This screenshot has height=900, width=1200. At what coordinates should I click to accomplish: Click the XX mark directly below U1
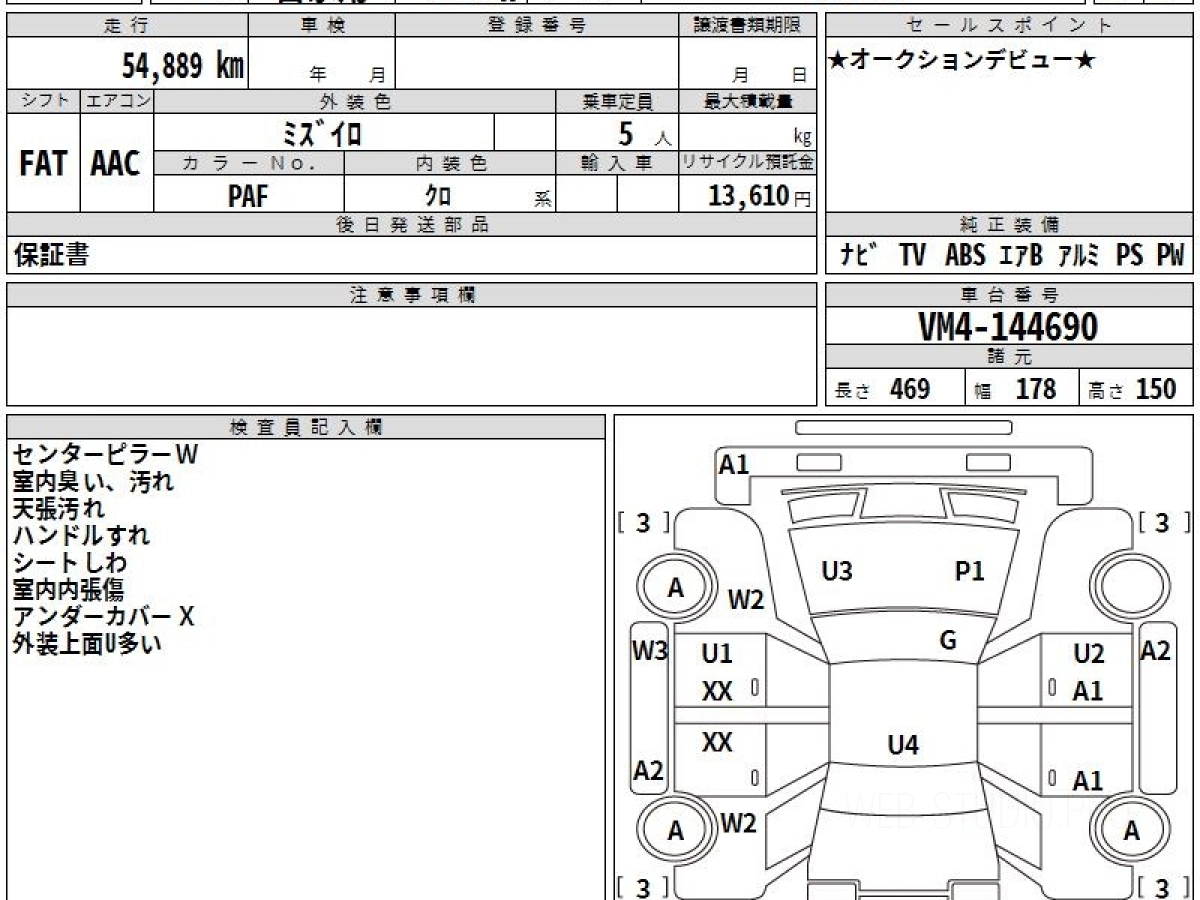point(717,691)
